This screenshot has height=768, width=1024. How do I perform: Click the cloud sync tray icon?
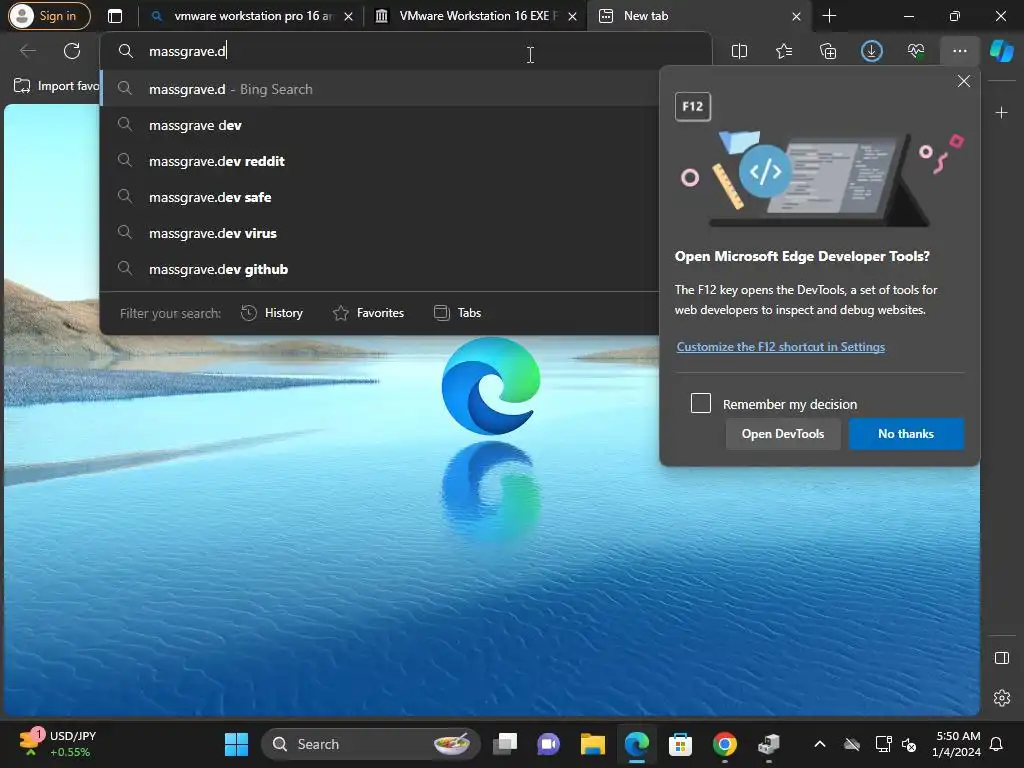pyautogui.click(x=852, y=744)
